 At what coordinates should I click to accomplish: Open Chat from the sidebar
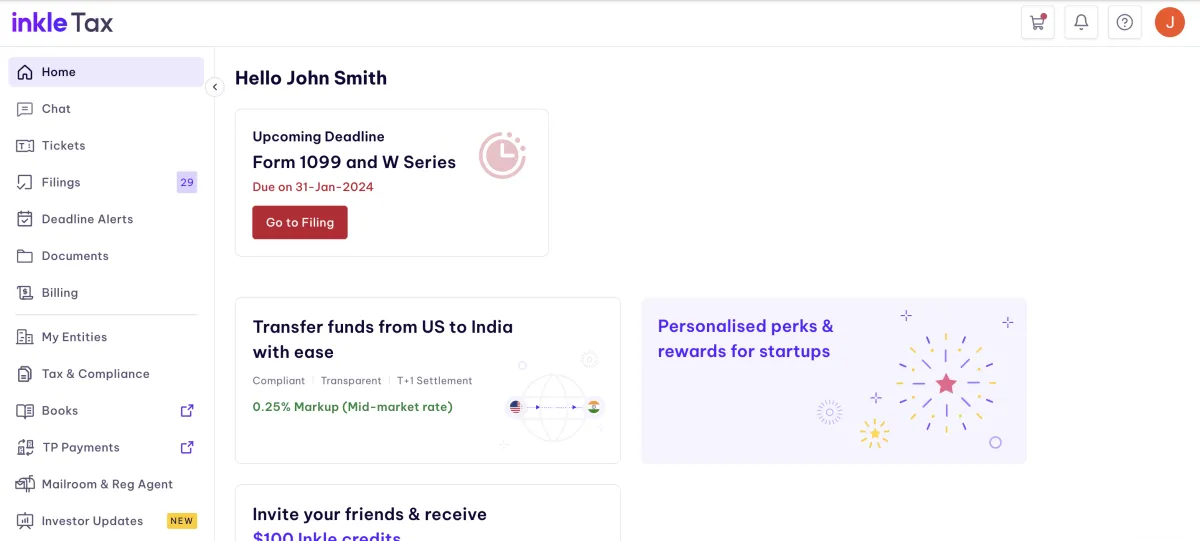coord(56,109)
